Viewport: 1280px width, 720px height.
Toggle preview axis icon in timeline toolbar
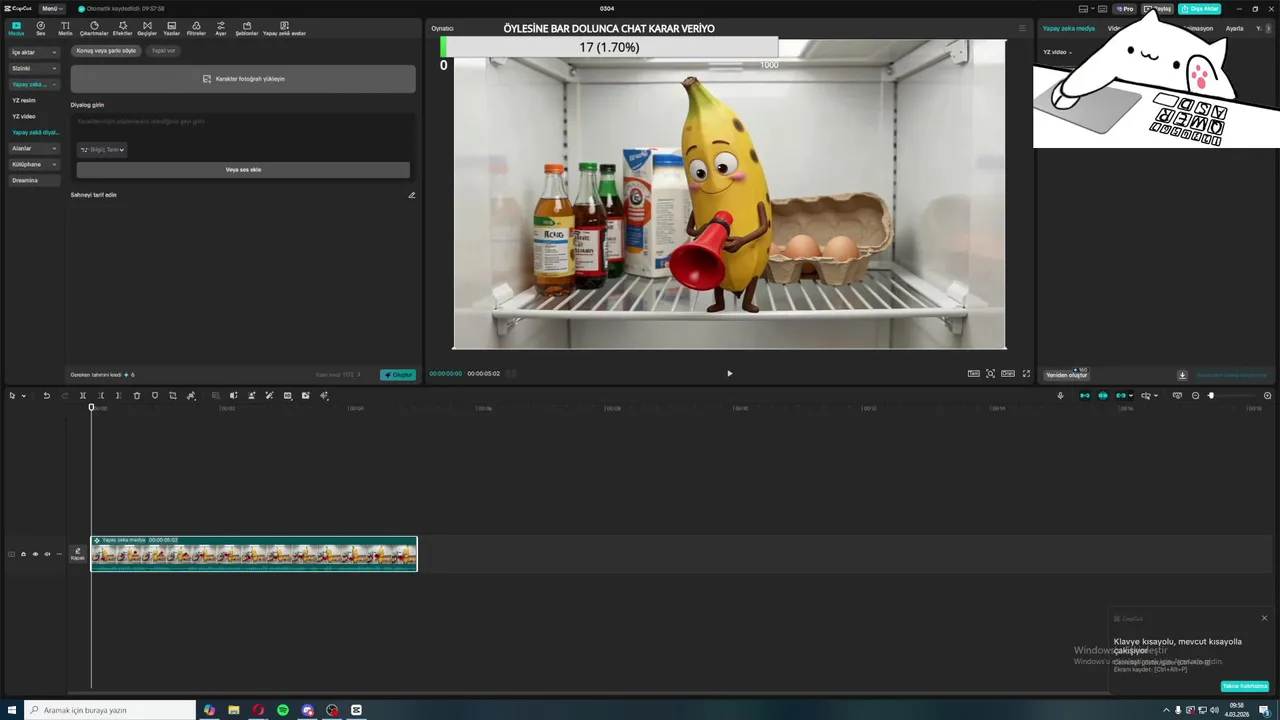tap(1146, 396)
